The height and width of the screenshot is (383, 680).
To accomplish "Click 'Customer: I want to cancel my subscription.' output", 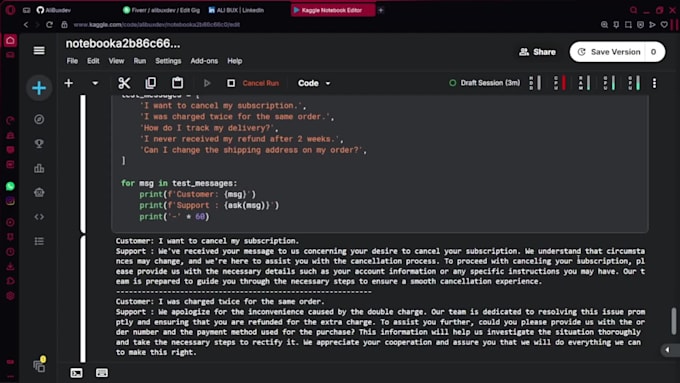I will coord(207,241).
